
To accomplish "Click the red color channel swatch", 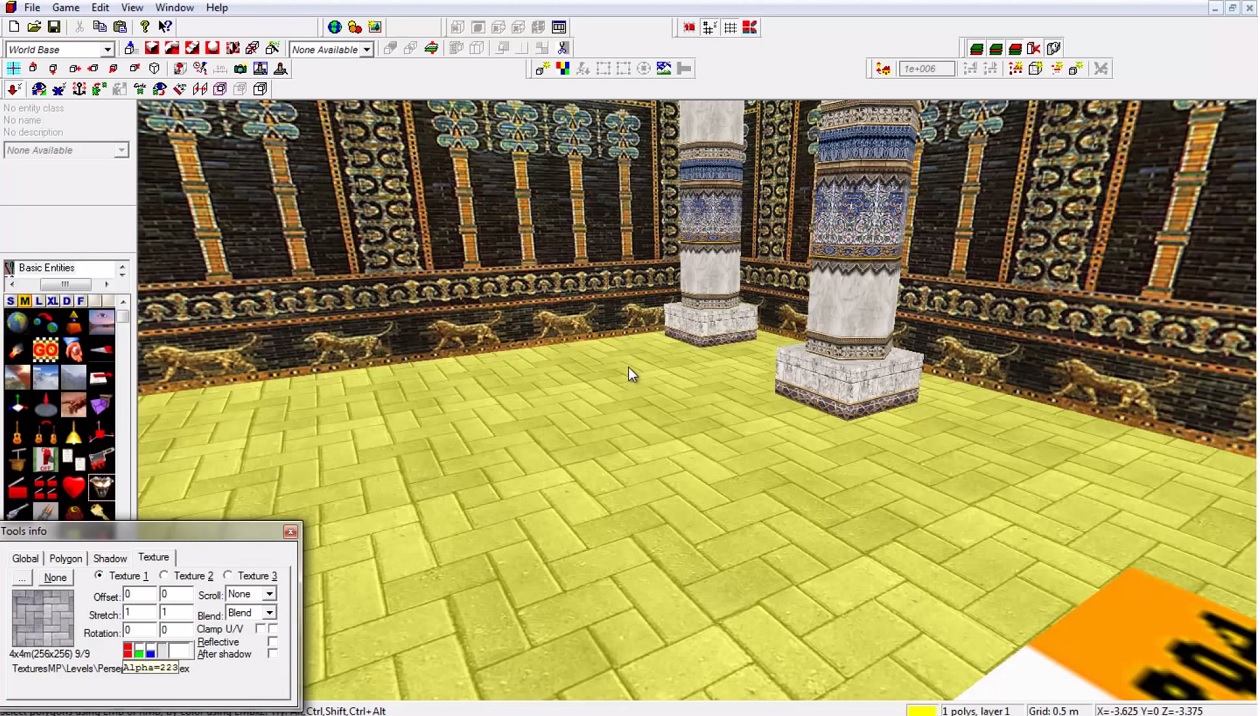I will pyautogui.click(x=128, y=652).
